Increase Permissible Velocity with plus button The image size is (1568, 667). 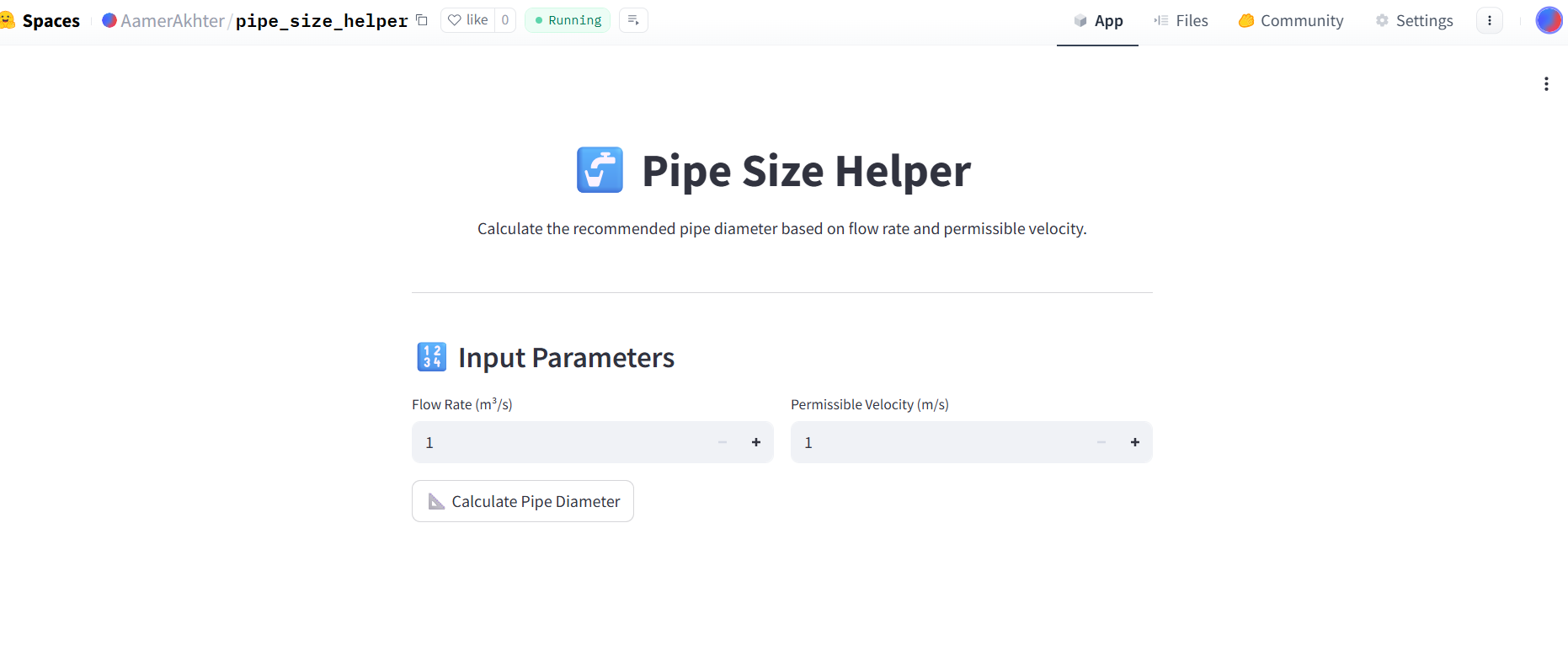click(x=1135, y=442)
